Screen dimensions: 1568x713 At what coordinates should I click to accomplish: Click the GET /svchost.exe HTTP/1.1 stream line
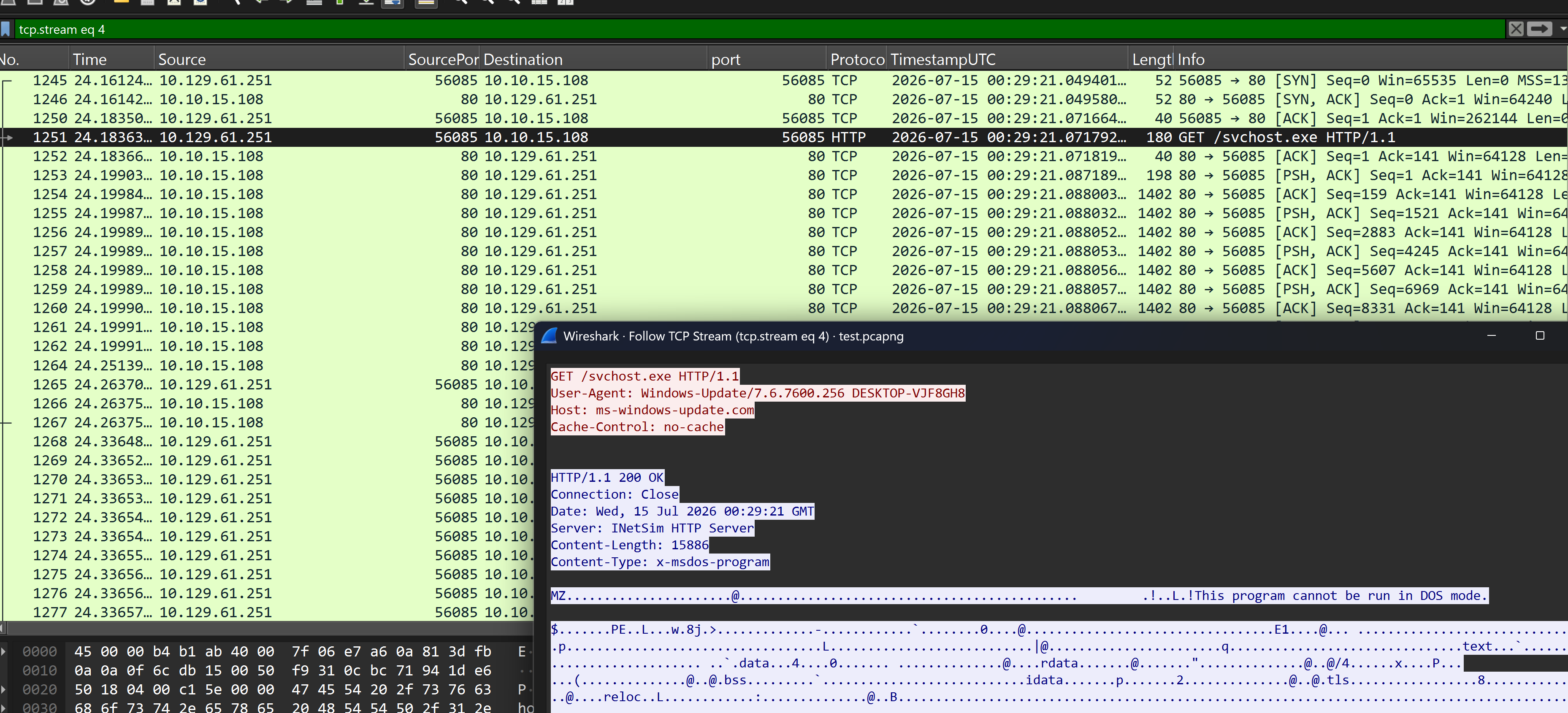tap(645, 376)
